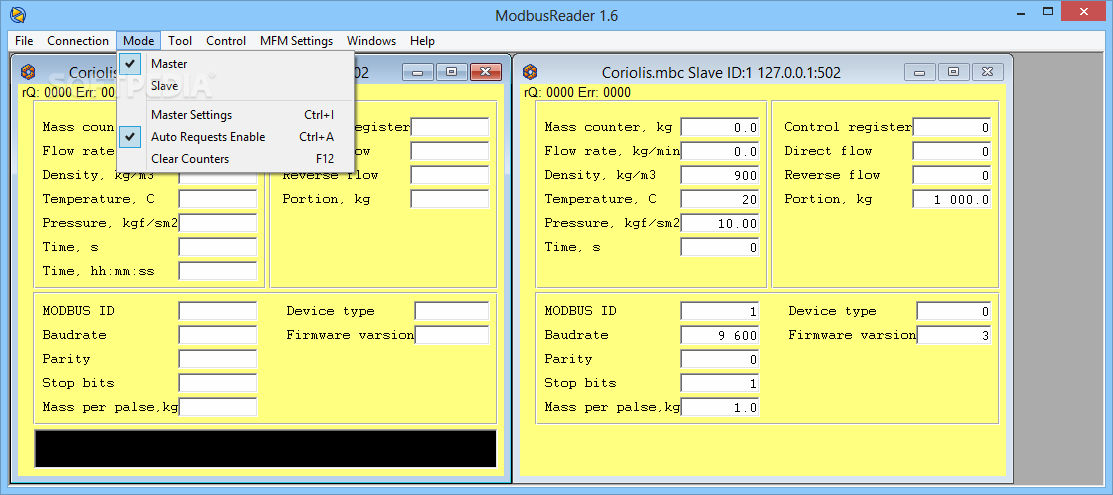This screenshot has width=1113, height=495.
Task: Click Reverse flow field in right window
Action: click(952, 175)
